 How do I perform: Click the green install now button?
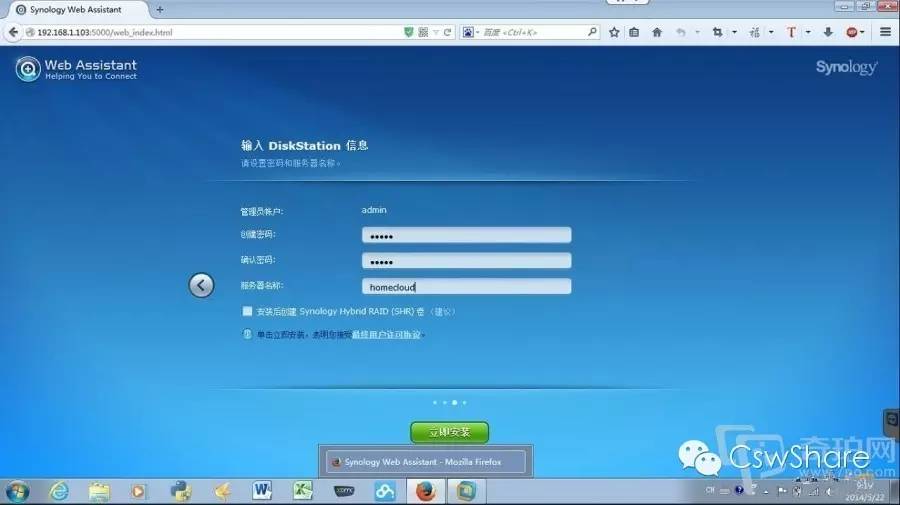point(449,432)
